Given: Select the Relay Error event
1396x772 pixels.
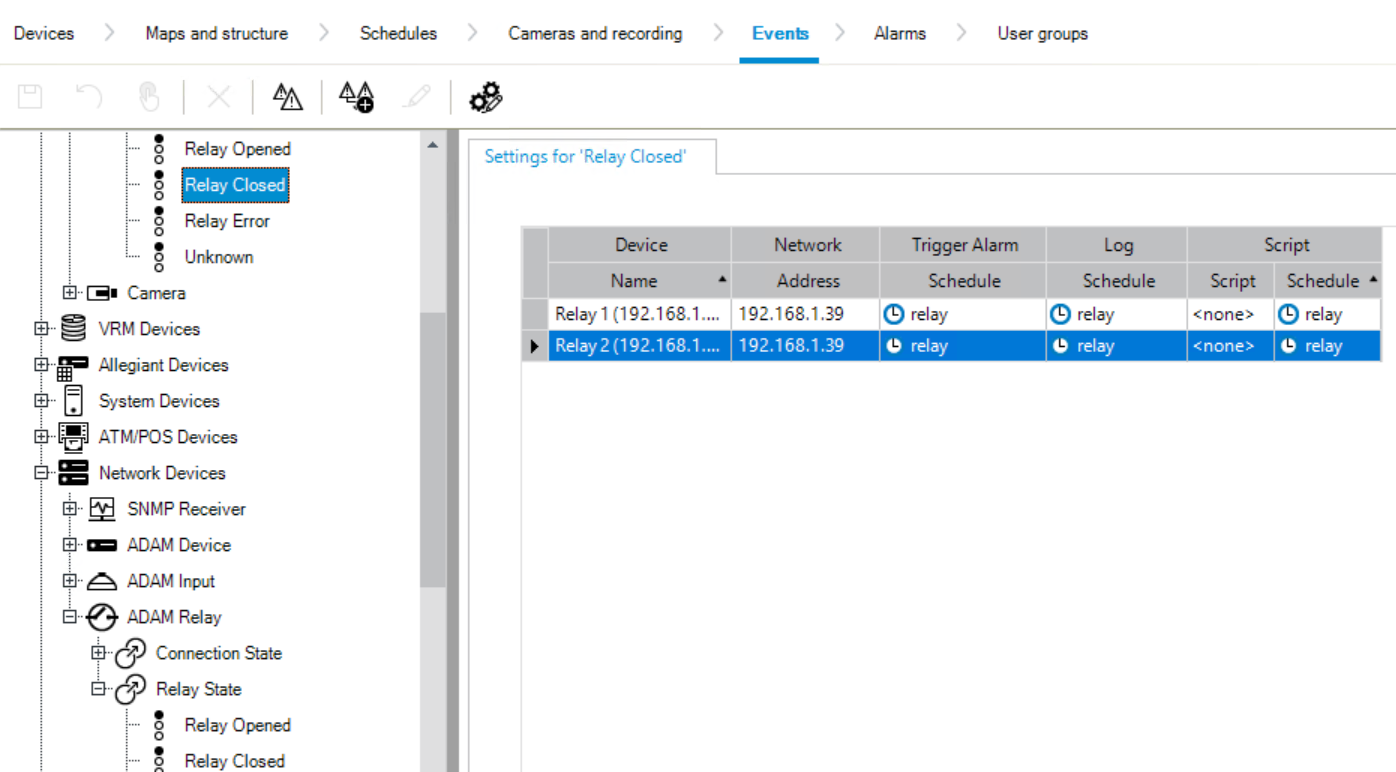Looking at the screenshot, I should tap(227, 221).
